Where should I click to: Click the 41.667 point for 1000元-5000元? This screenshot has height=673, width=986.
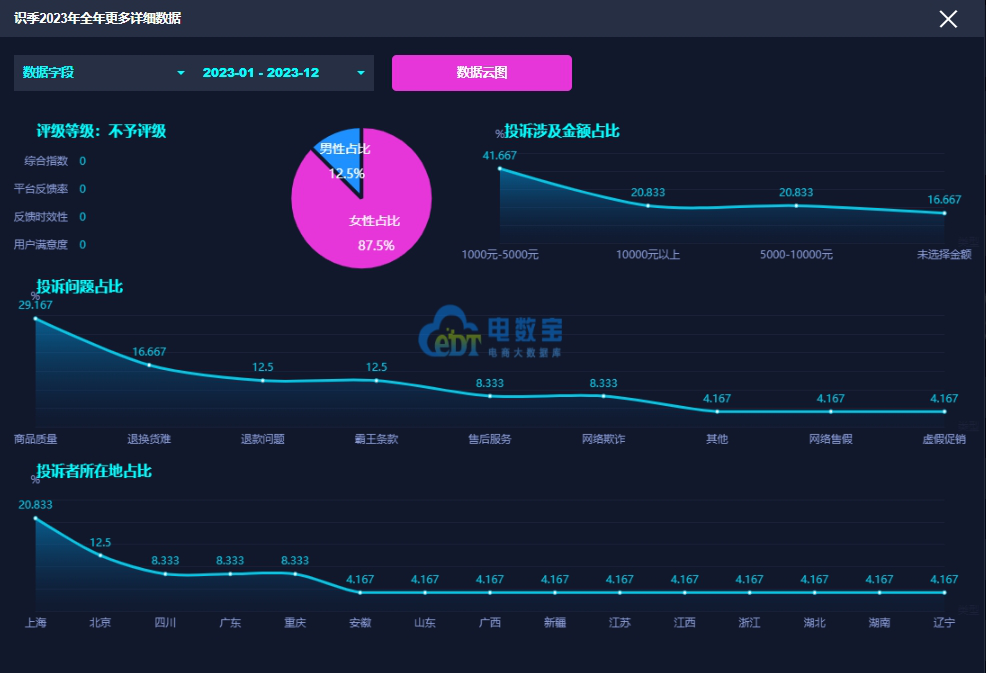pyautogui.click(x=500, y=169)
